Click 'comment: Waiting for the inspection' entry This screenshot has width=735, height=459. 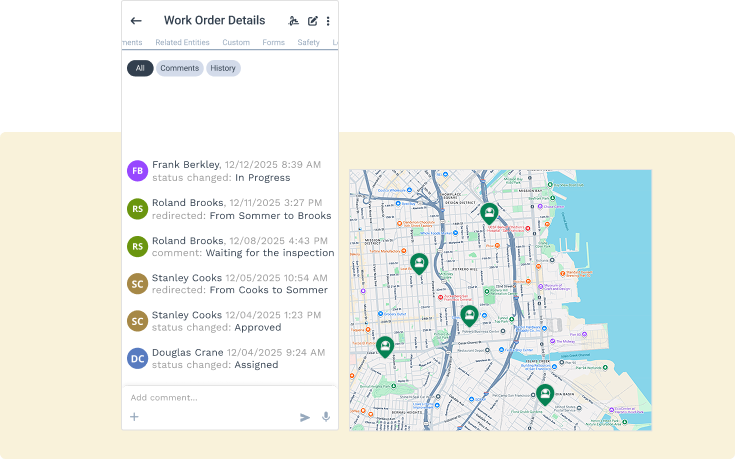tap(243, 253)
